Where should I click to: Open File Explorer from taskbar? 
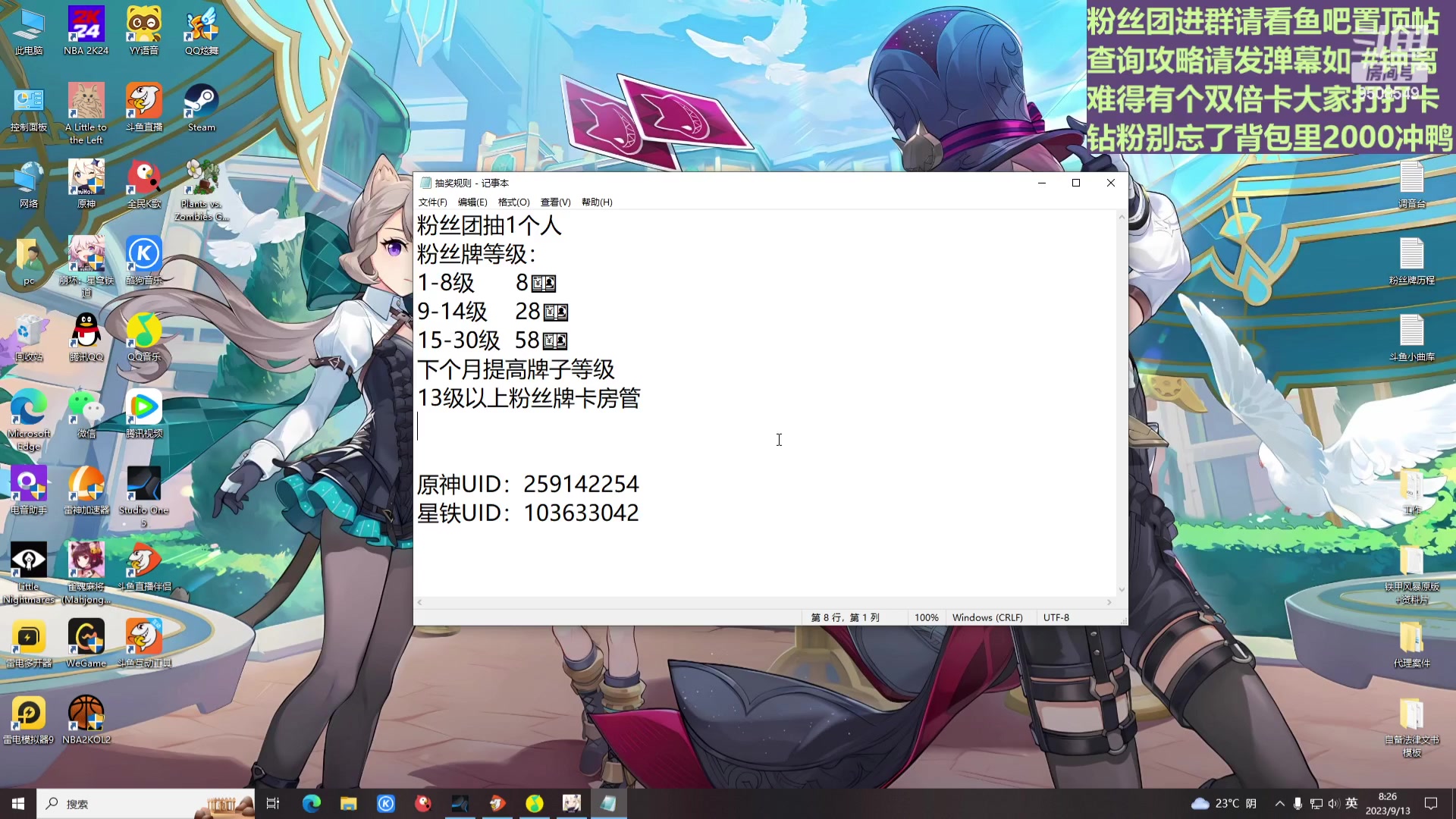[348, 804]
